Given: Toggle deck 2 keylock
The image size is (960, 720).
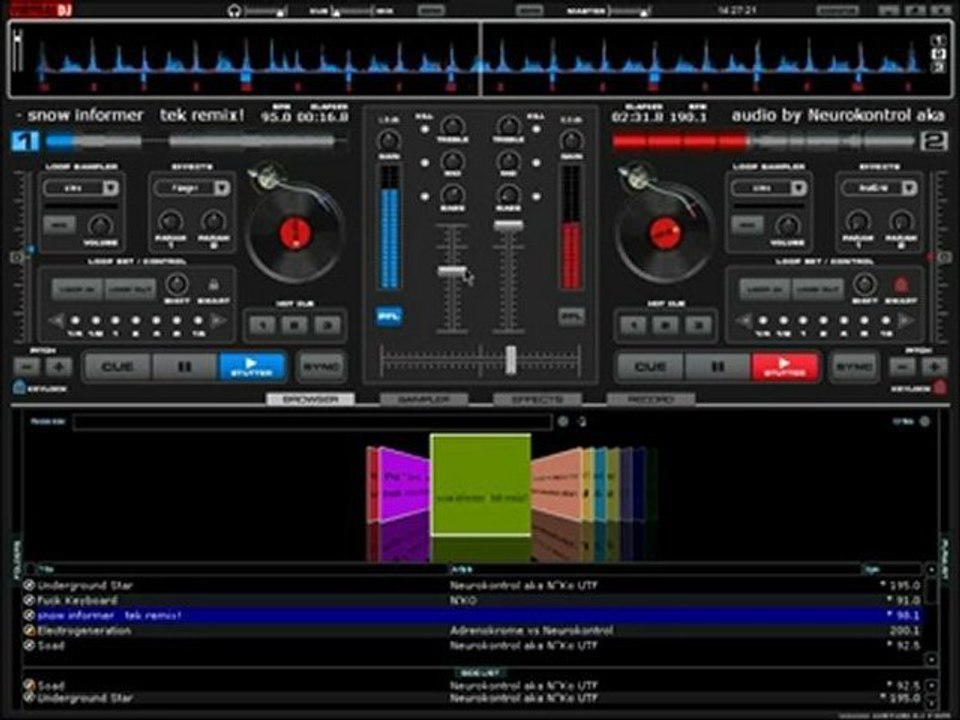Looking at the screenshot, I should [940, 388].
